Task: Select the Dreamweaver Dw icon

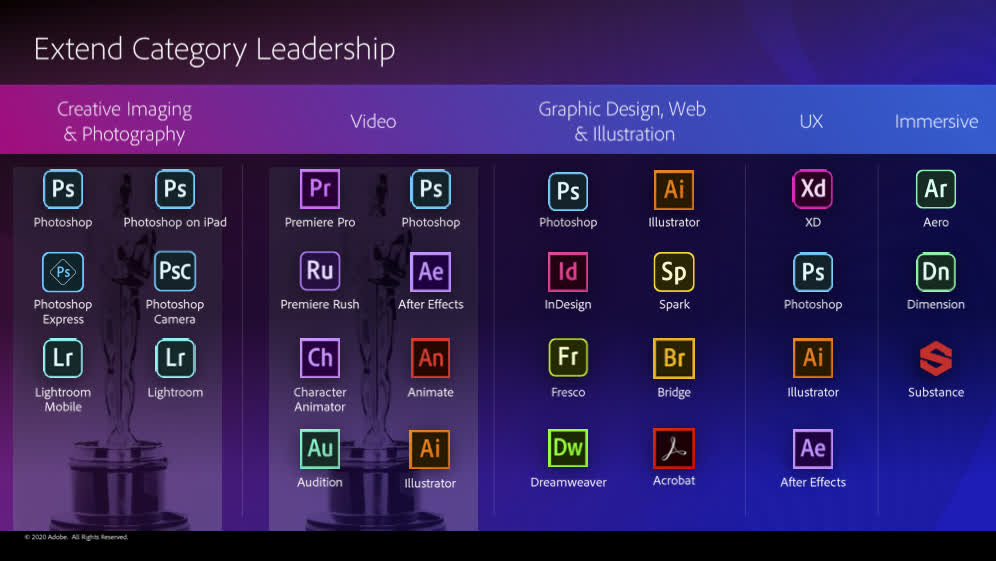Action: [568, 448]
